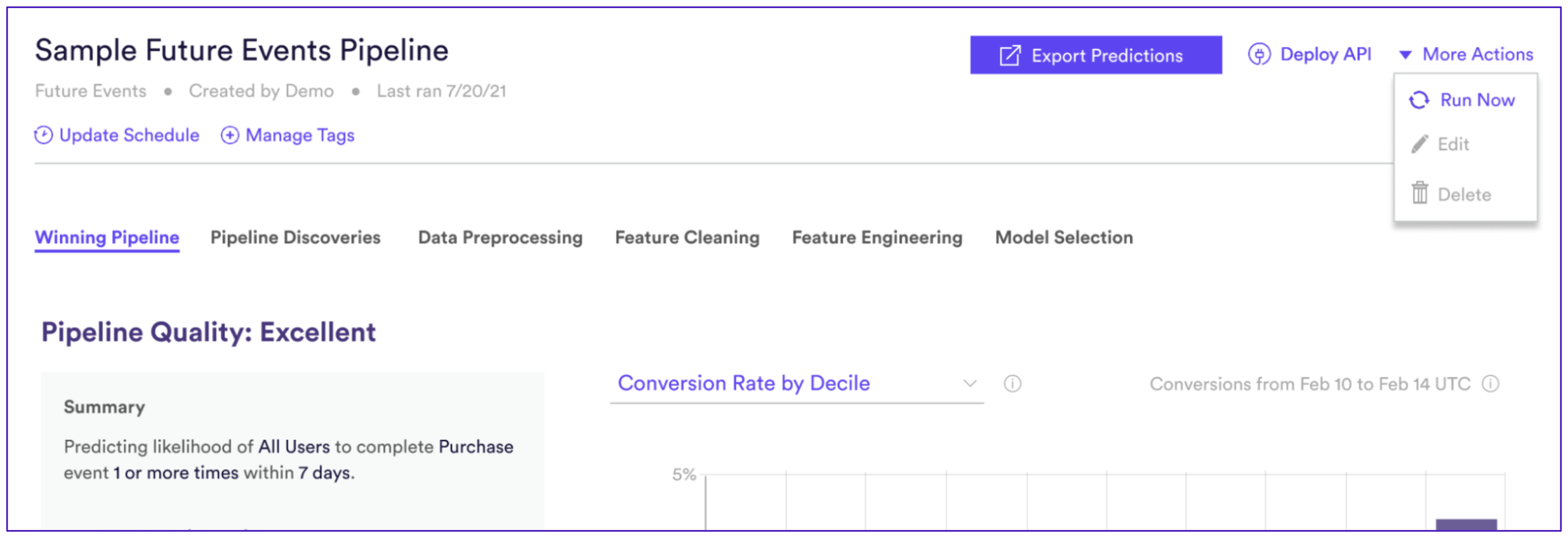Collapse the More Actions dropdown arrow
The width and height of the screenshot is (1568, 537).
tap(1405, 56)
